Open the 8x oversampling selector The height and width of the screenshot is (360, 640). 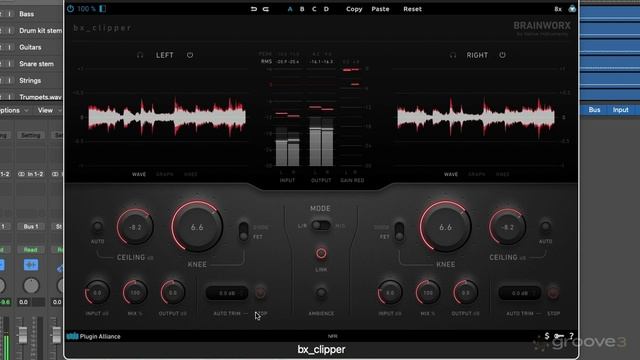coord(558,9)
